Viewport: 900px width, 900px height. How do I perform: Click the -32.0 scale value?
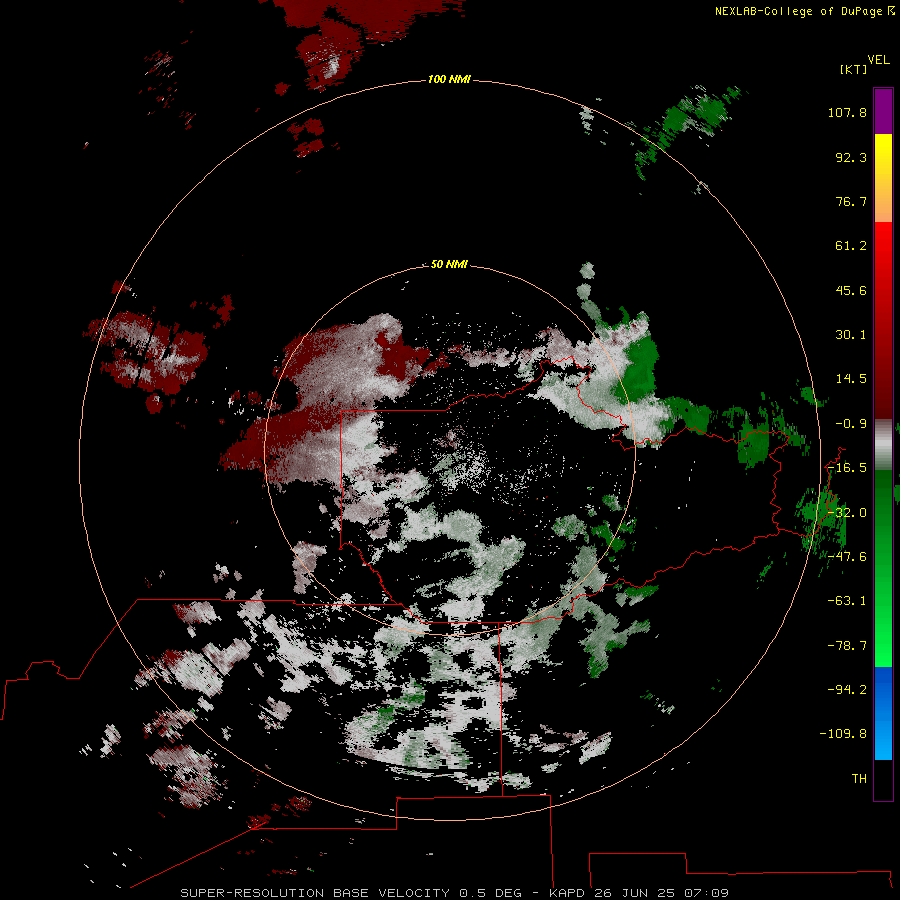click(847, 513)
